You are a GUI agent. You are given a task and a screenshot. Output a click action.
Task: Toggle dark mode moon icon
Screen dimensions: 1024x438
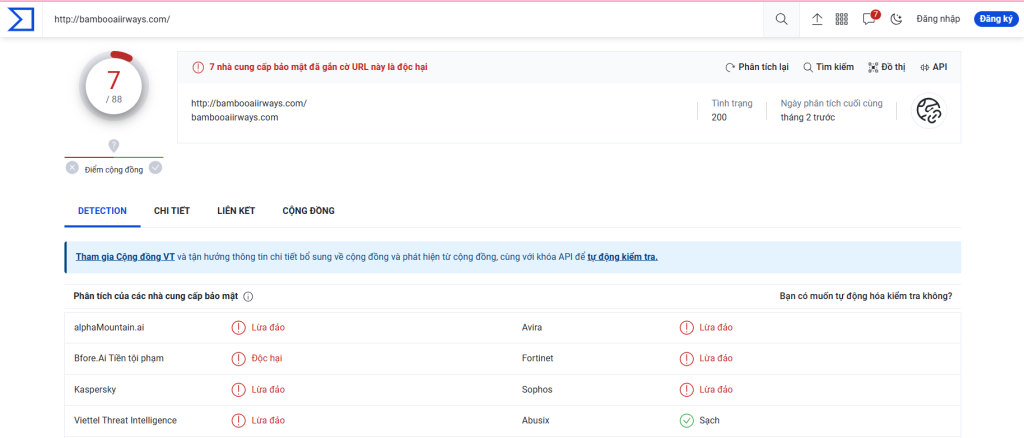(x=897, y=20)
